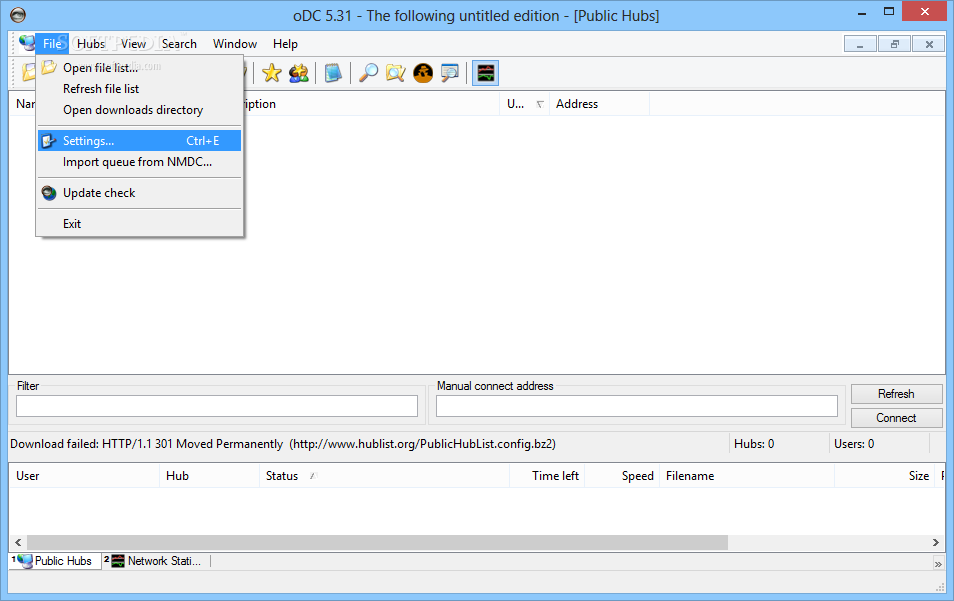Sort transfers by Time left column
Screen dimensions: 954x601
tap(547, 476)
